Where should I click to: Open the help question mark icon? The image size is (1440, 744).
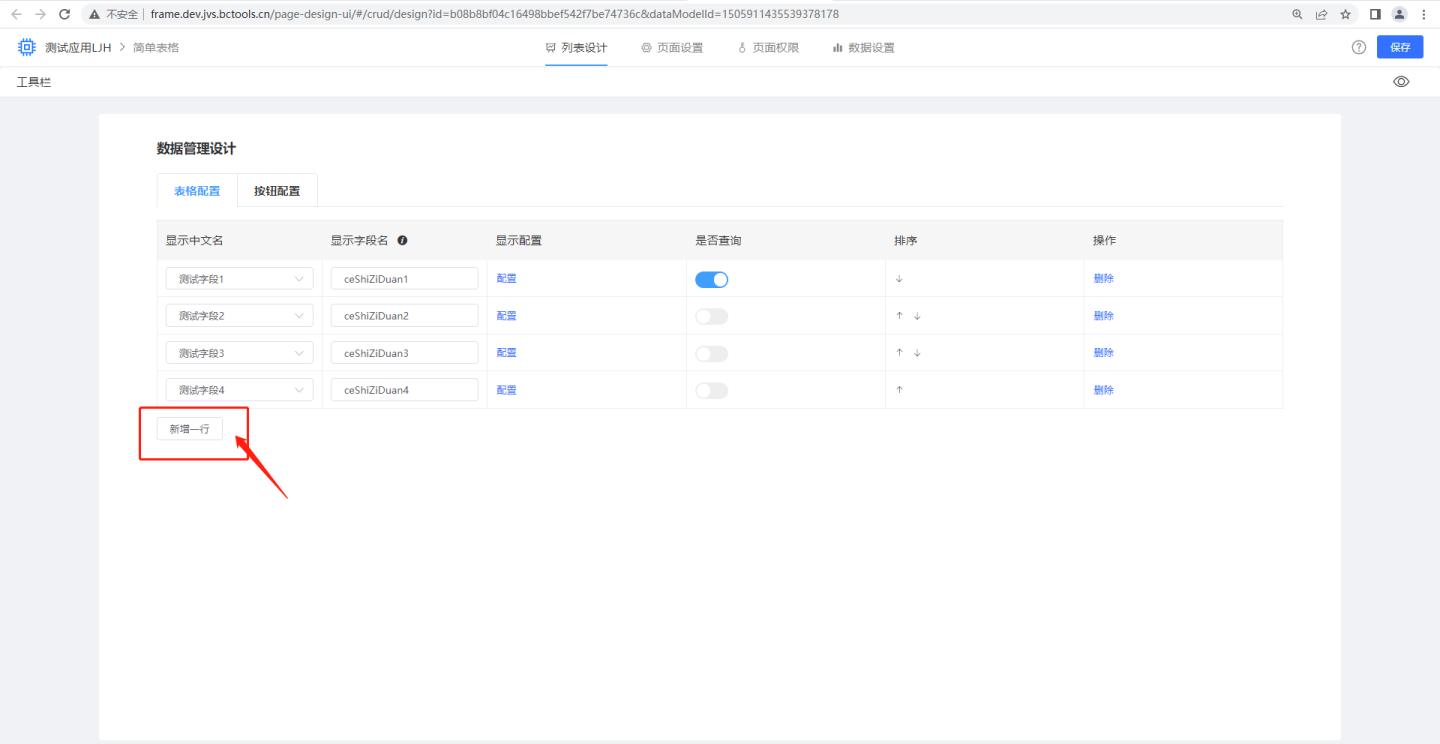tap(1360, 48)
